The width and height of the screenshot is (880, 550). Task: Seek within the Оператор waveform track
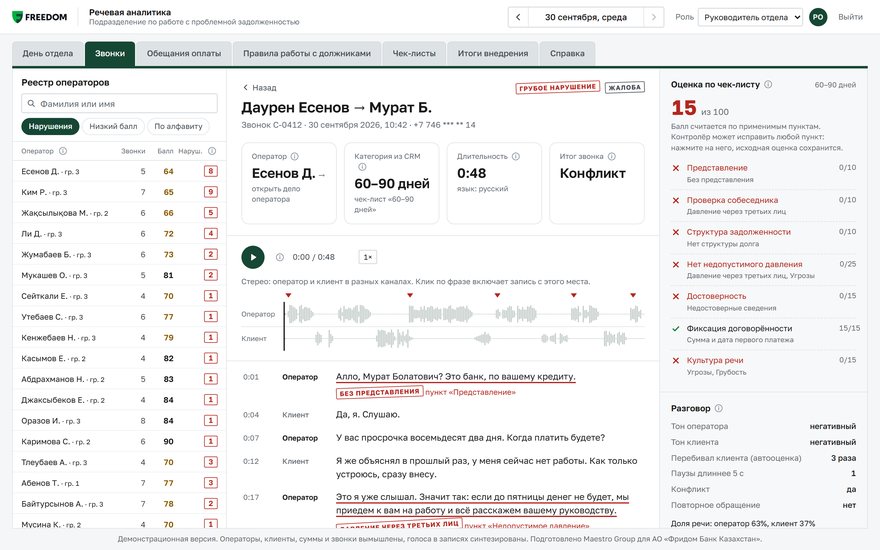[464, 314]
